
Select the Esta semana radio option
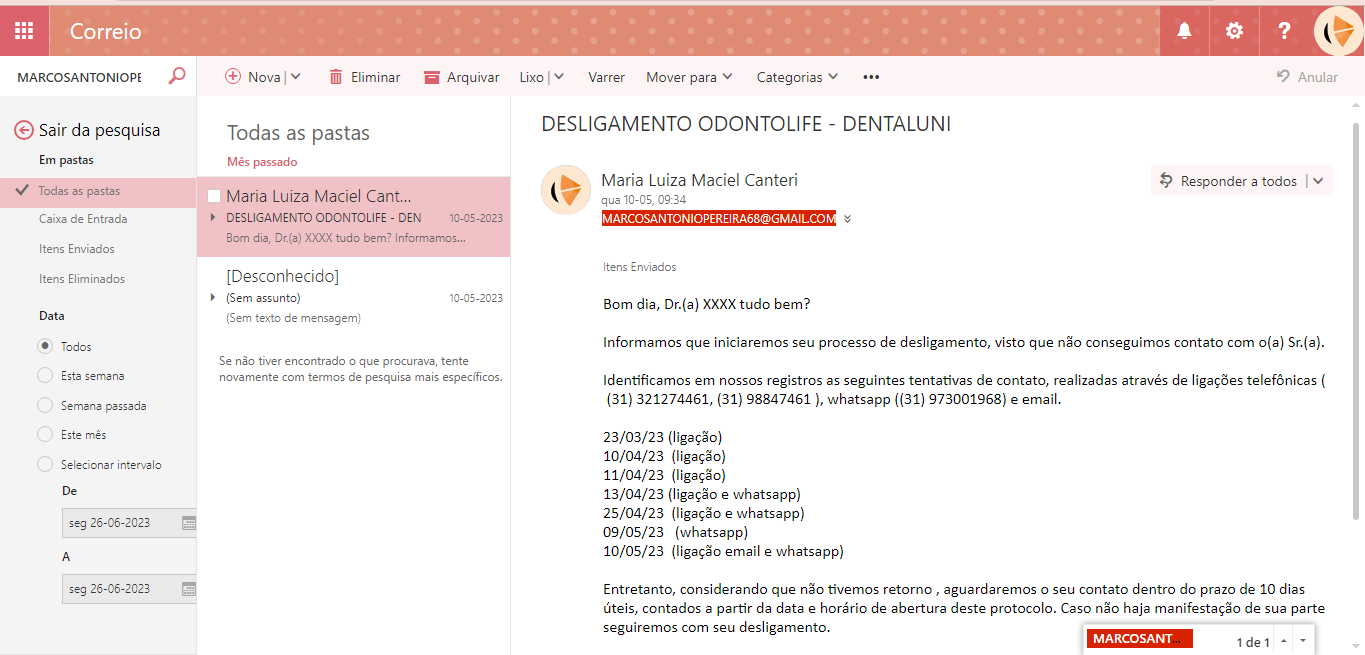point(45,376)
